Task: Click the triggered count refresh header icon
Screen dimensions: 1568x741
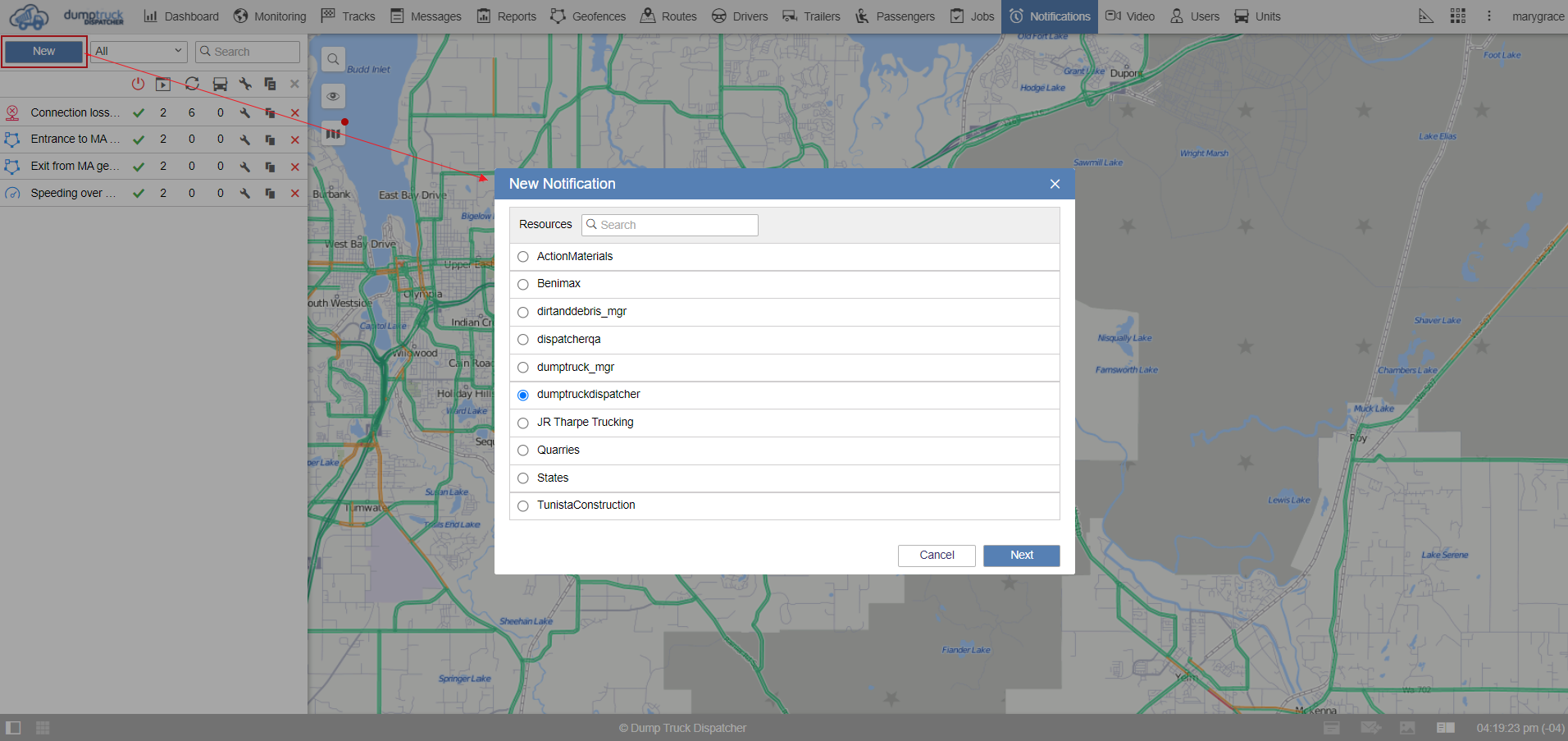Action: pyautogui.click(x=192, y=84)
